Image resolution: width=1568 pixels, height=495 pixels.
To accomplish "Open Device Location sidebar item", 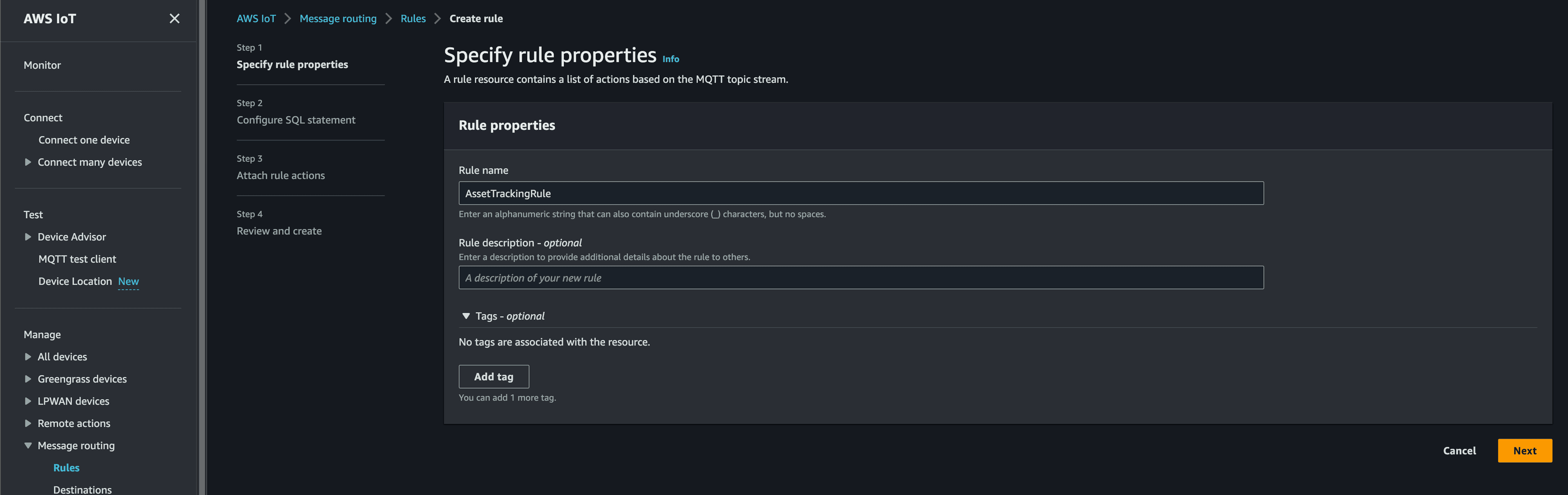I will coord(75,281).
